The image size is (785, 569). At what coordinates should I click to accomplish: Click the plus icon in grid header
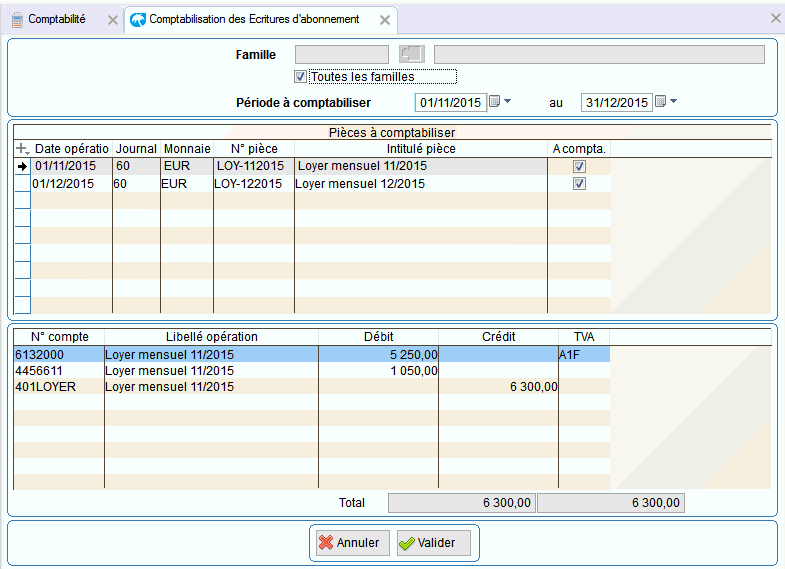[22, 149]
